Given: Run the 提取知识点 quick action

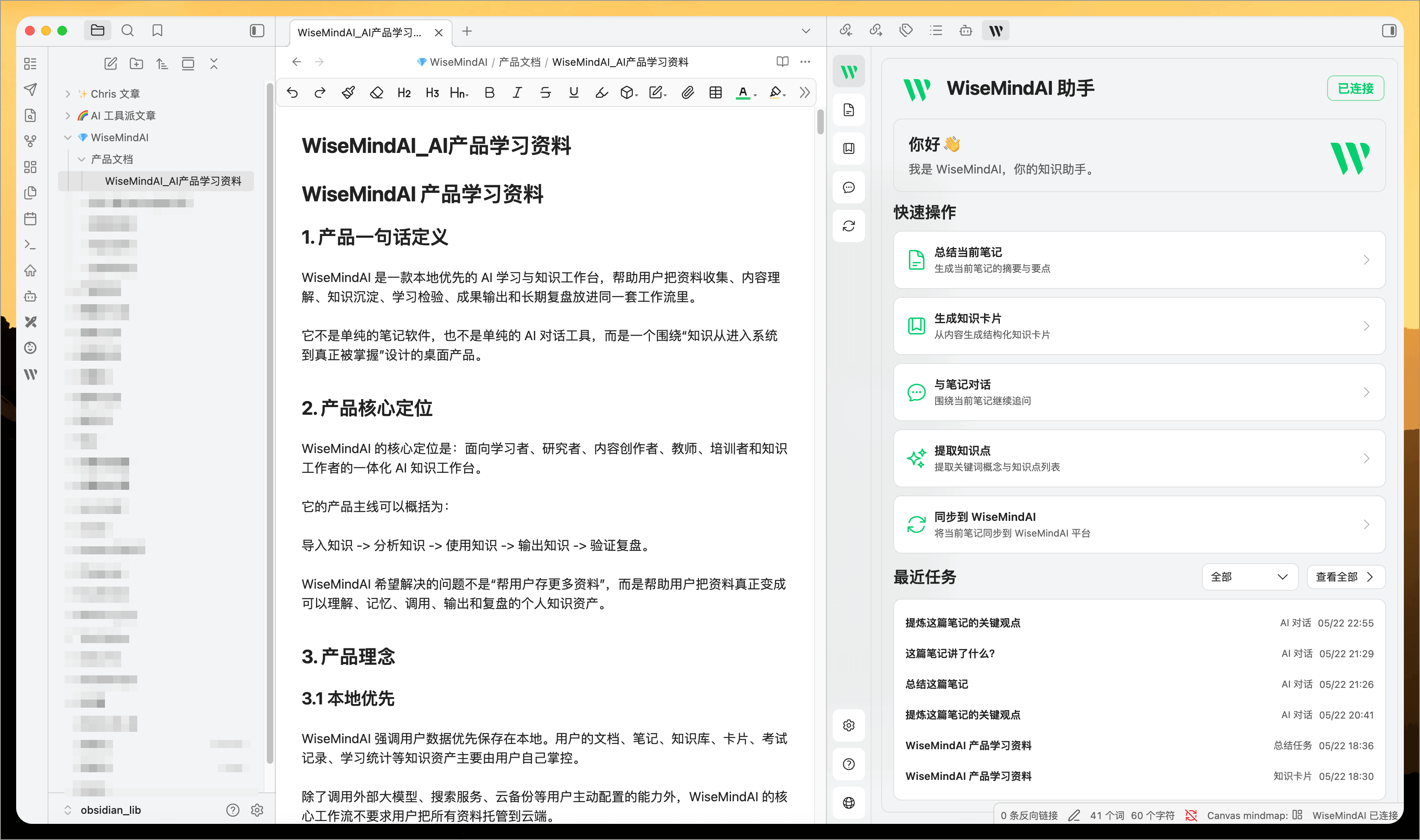Looking at the screenshot, I should point(1139,458).
